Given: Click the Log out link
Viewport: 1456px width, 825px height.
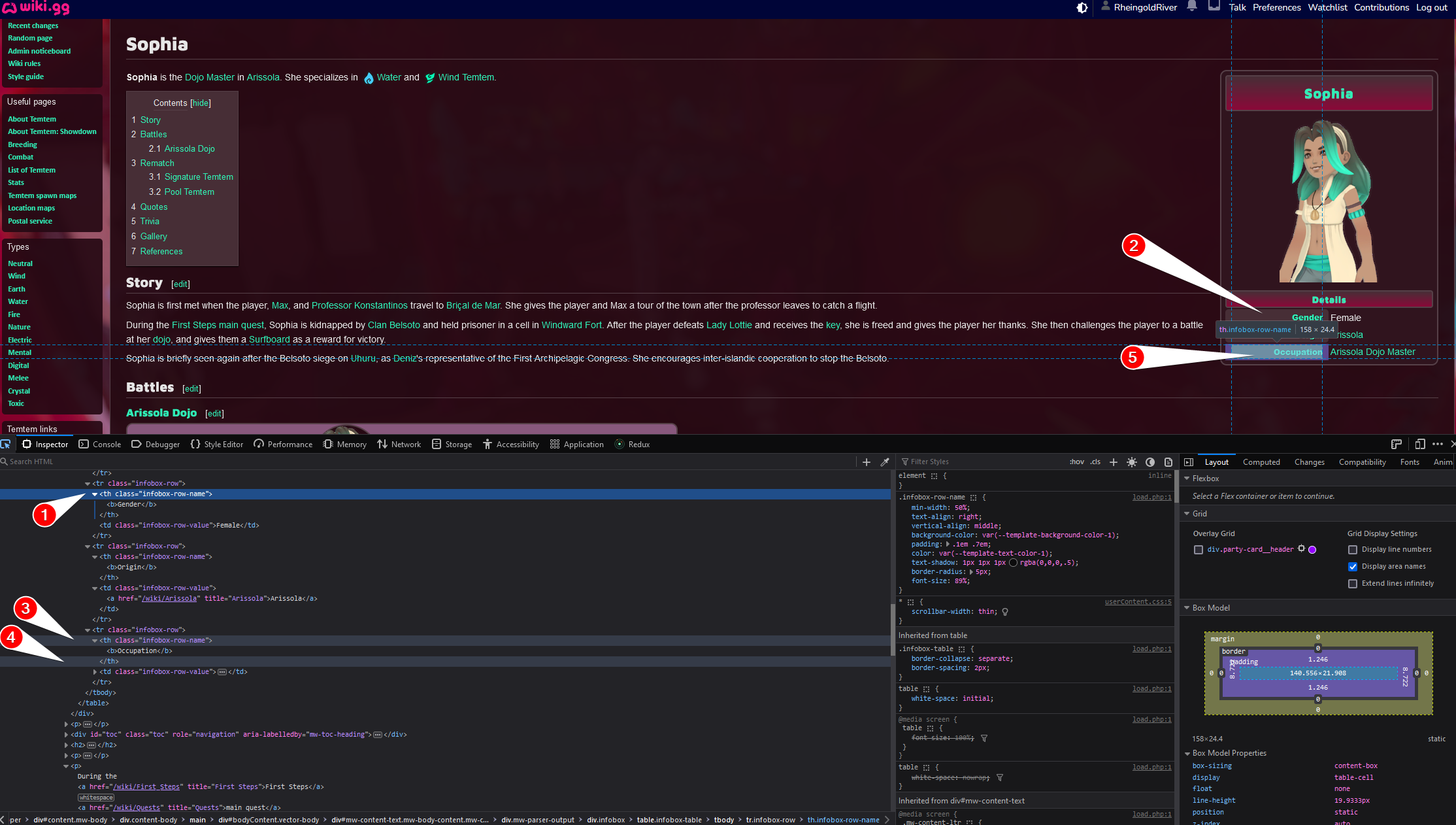Looking at the screenshot, I should click(1432, 8).
